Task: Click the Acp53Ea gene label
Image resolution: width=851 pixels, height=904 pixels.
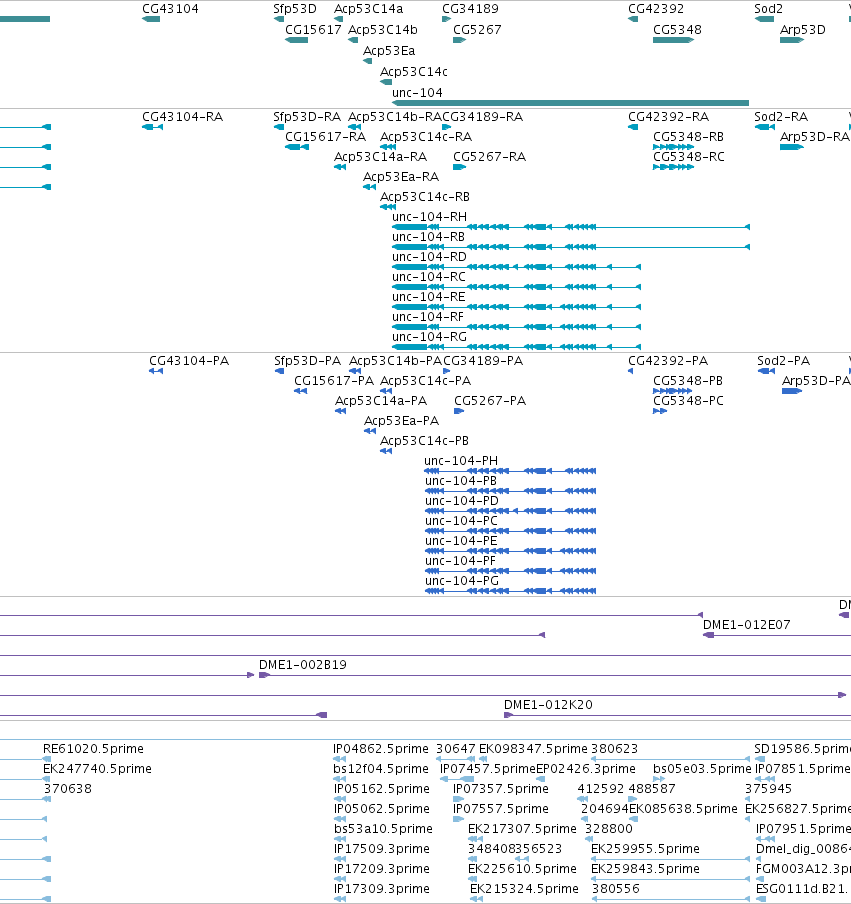Action: pyautogui.click(x=389, y=51)
